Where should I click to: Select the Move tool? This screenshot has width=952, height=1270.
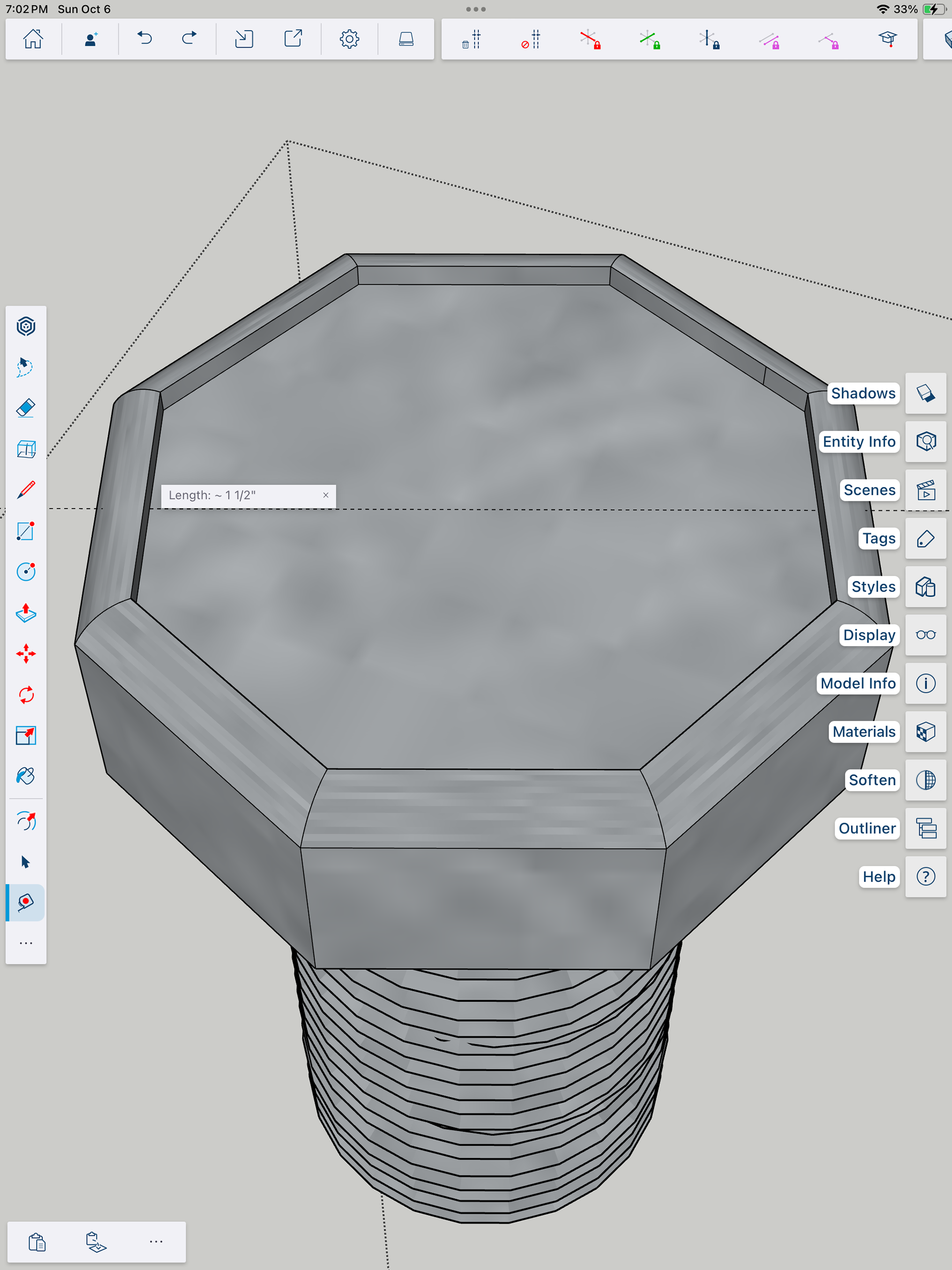point(26,654)
